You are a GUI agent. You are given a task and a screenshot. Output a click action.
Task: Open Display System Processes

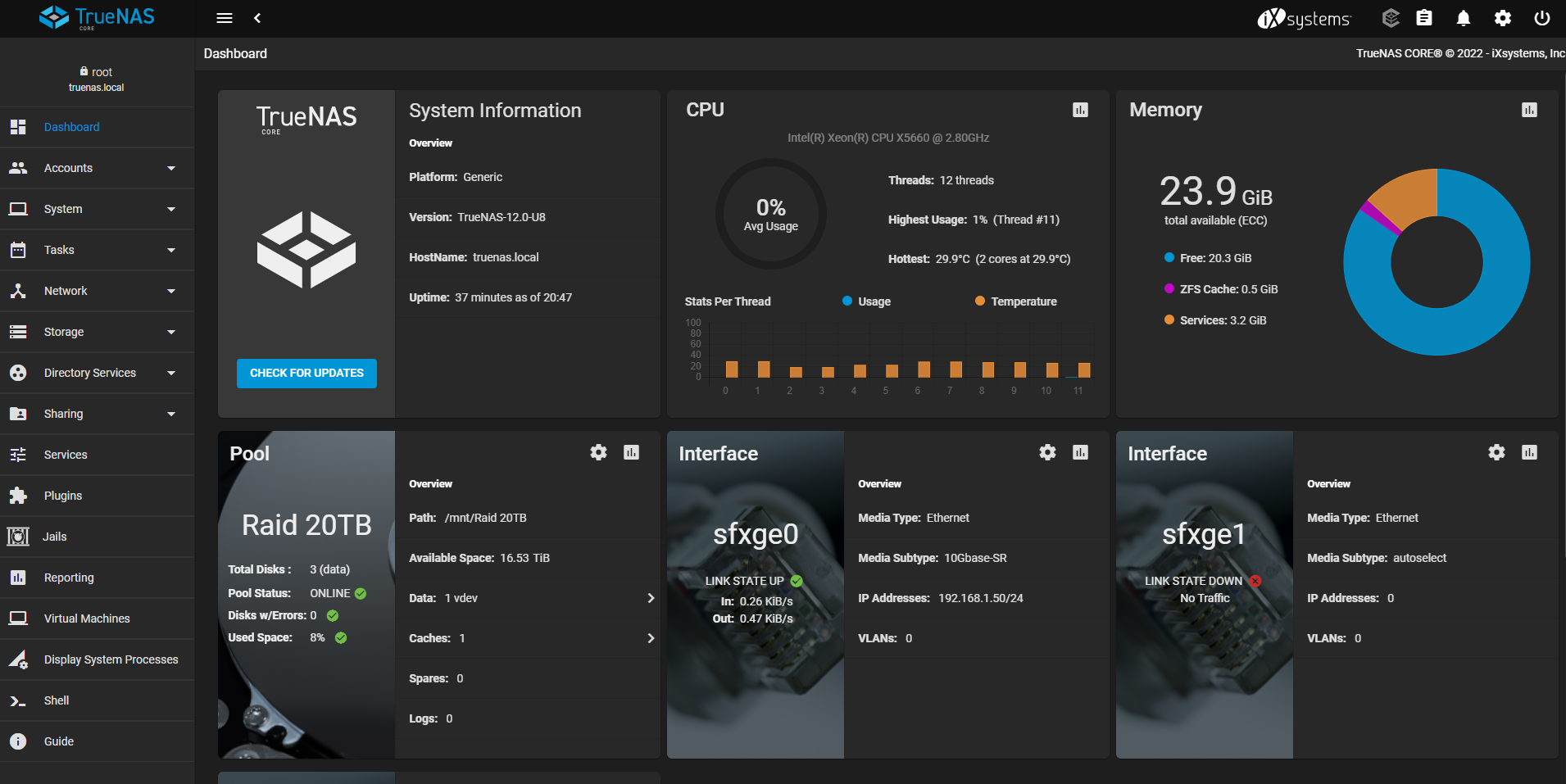(97, 659)
